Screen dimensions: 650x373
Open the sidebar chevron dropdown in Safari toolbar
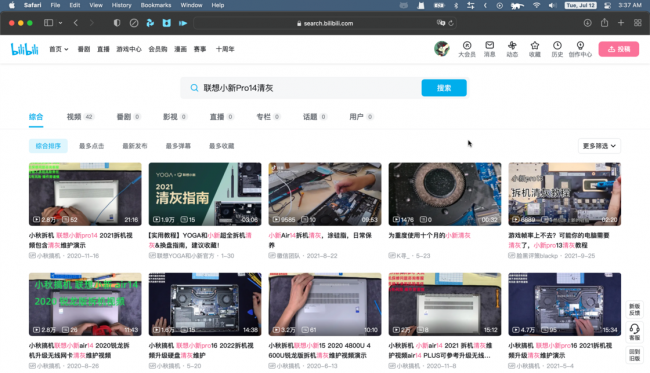point(61,23)
